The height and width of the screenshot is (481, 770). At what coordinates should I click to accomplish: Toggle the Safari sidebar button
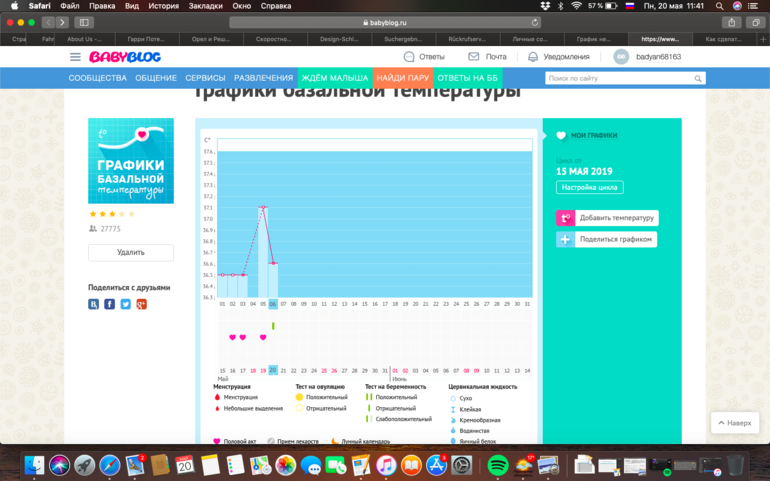point(83,22)
